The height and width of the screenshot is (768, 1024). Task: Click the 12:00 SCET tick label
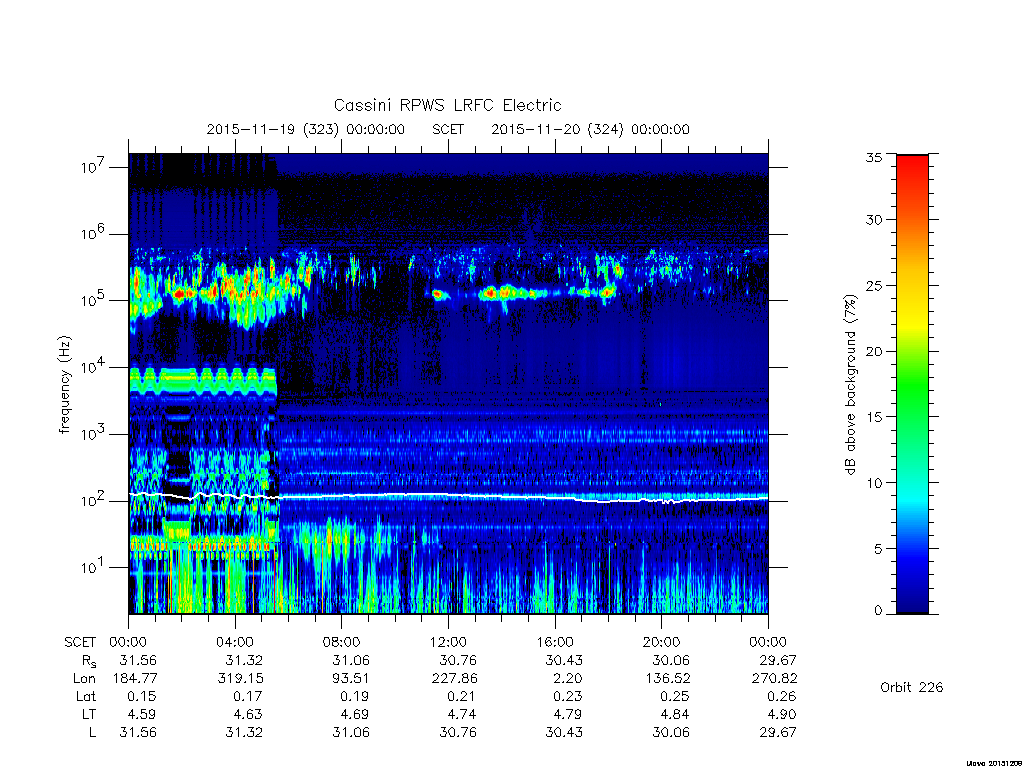(448, 642)
